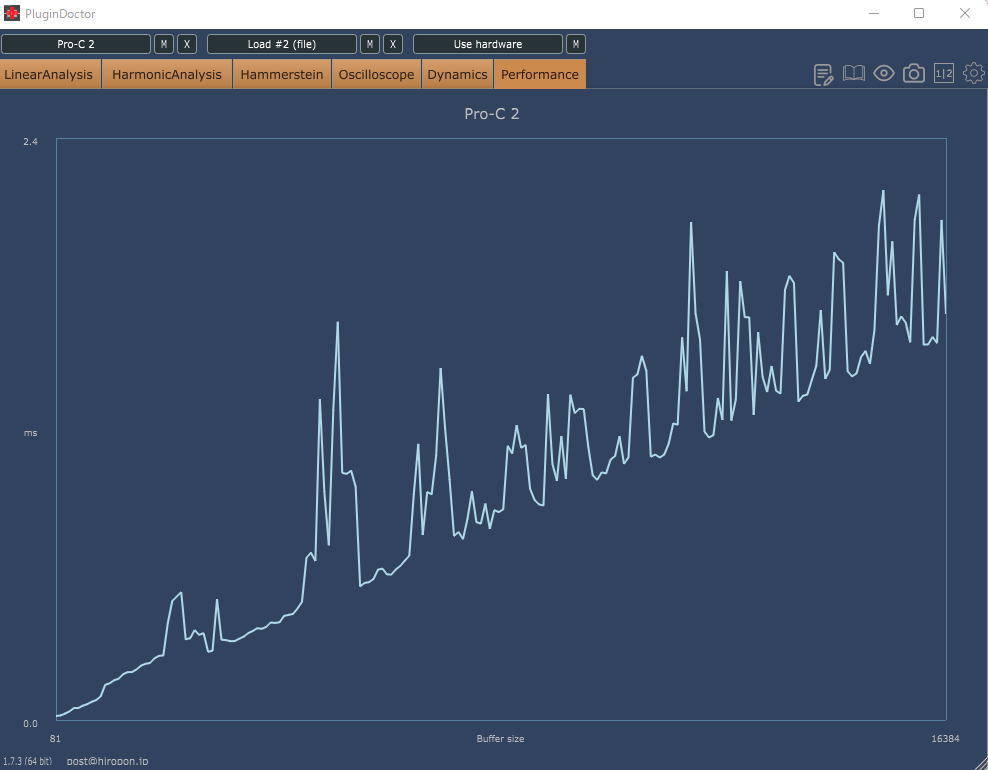The width and height of the screenshot is (988, 770).
Task: Open the Load #2 (file) slot
Action: click(x=282, y=44)
